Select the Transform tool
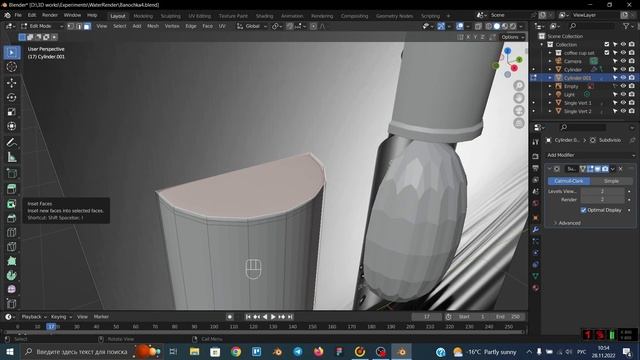 11,126
